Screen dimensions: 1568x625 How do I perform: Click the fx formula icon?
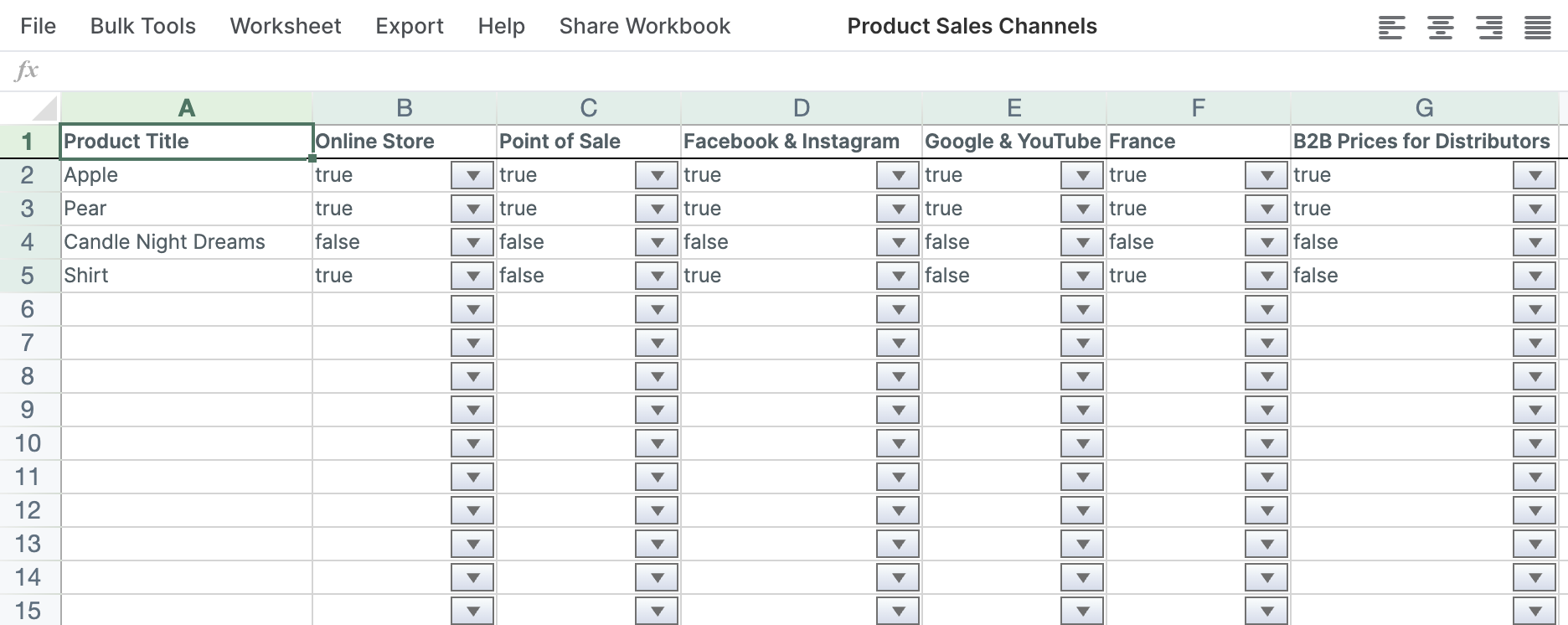pyautogui.click(x=28, y=70)
